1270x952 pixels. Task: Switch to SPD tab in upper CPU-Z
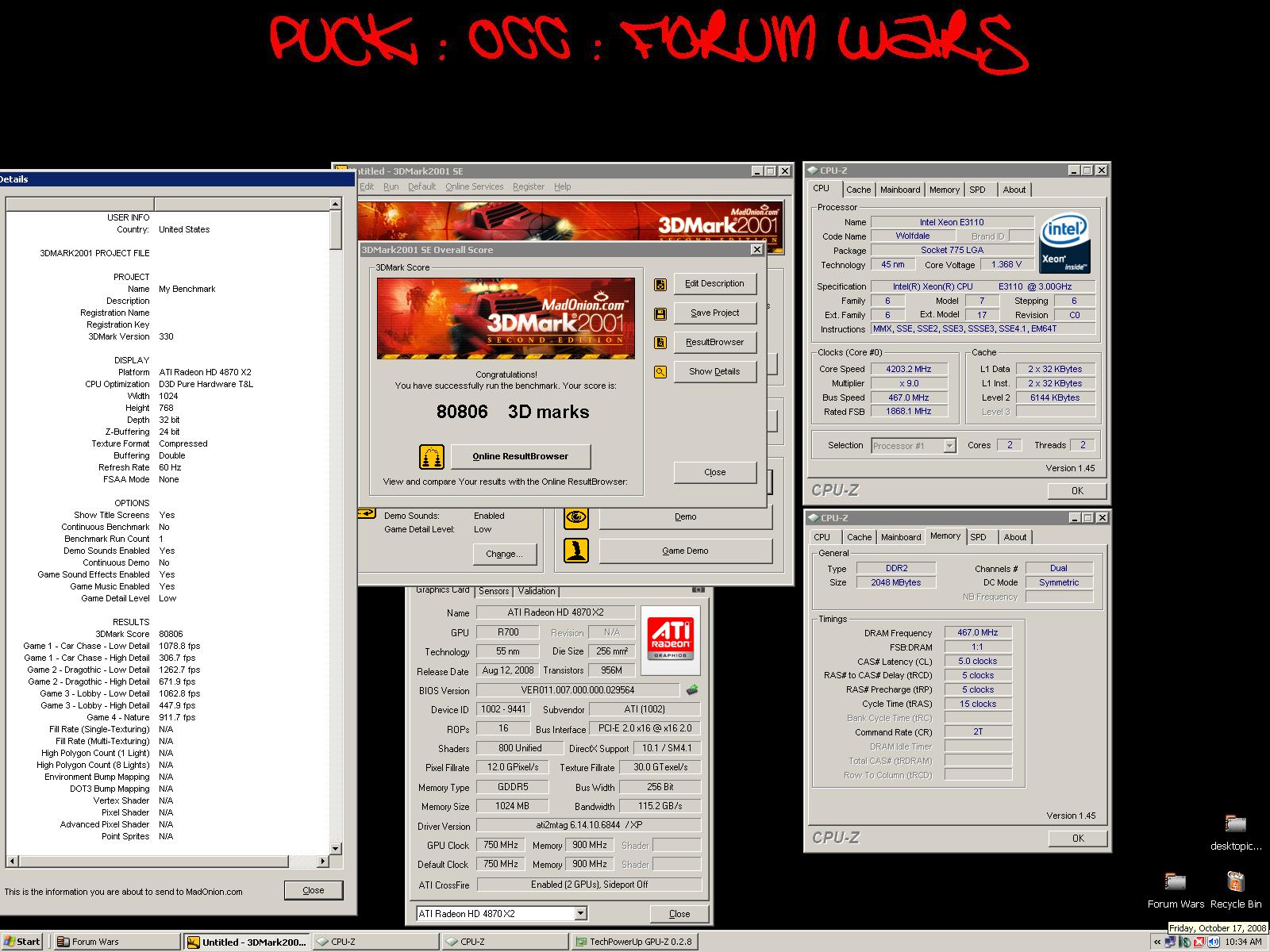(x=977, y=190)
